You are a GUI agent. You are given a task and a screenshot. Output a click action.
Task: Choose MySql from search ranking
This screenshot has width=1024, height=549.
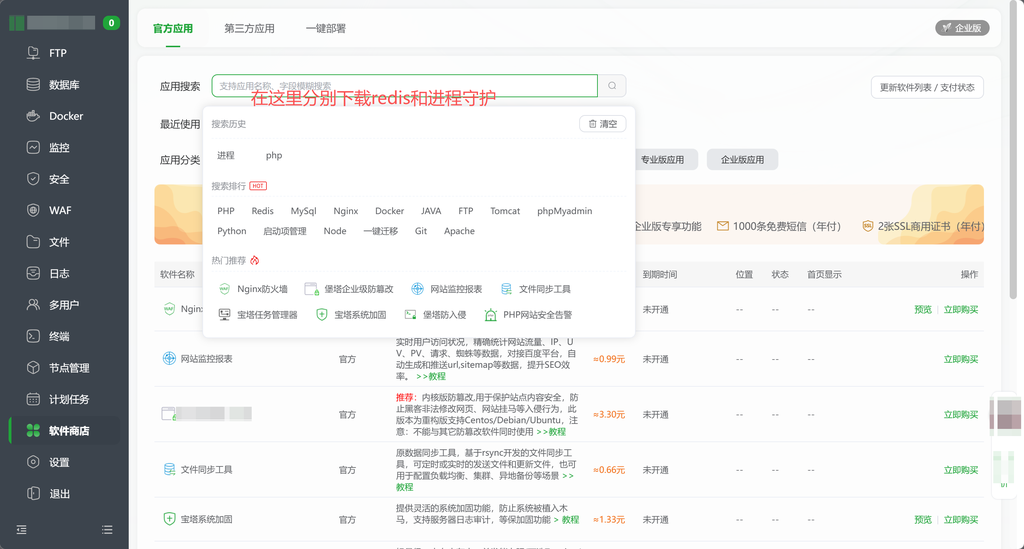click(x=304, y=211)
